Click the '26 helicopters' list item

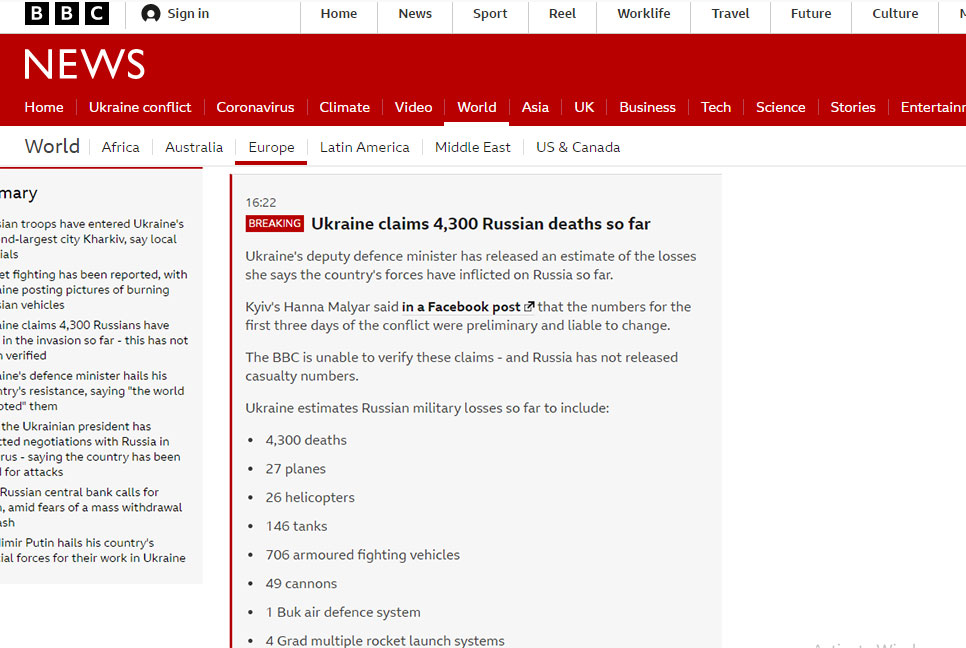(310, 497)
